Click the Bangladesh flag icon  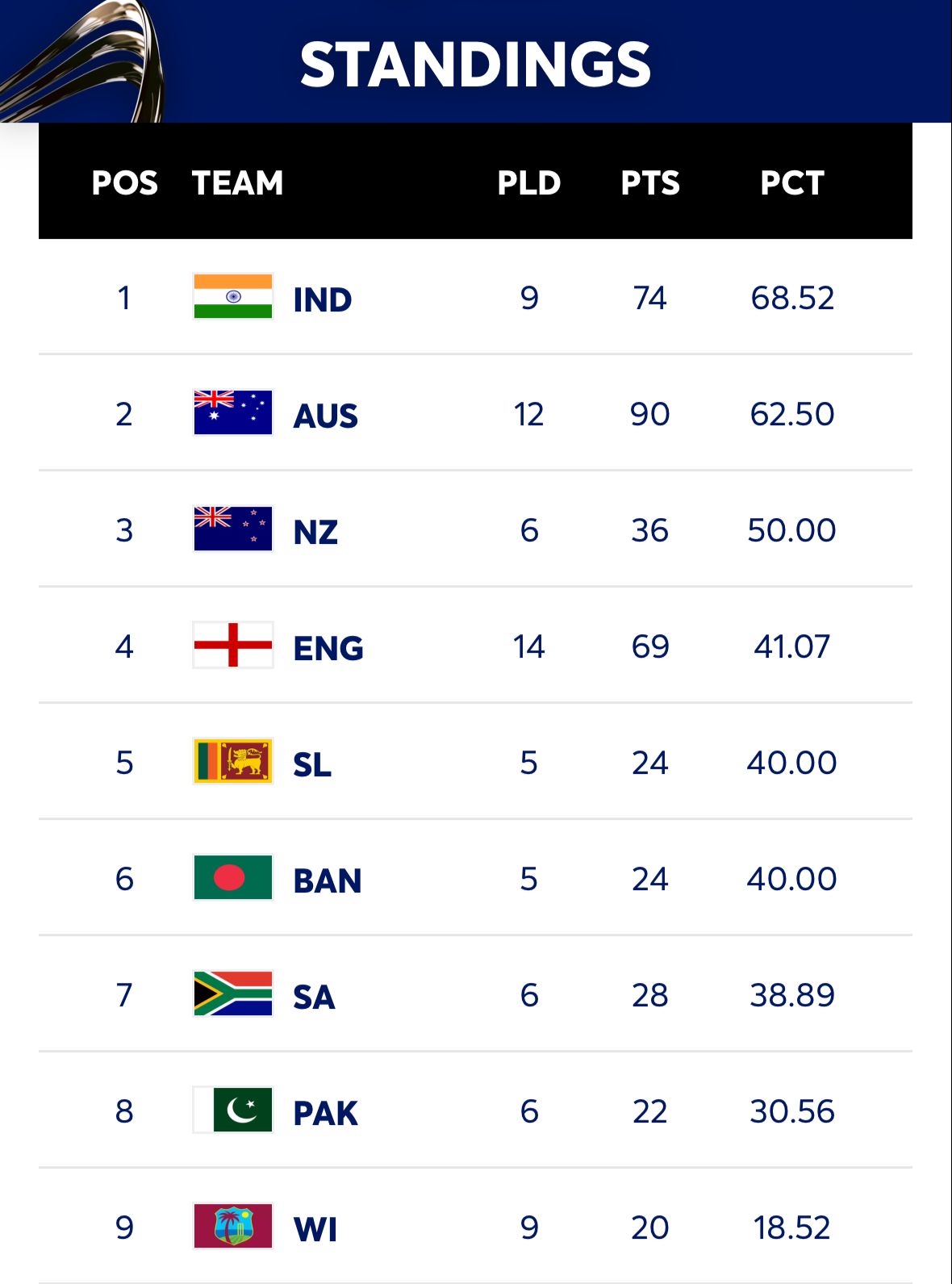click(233, 878)
